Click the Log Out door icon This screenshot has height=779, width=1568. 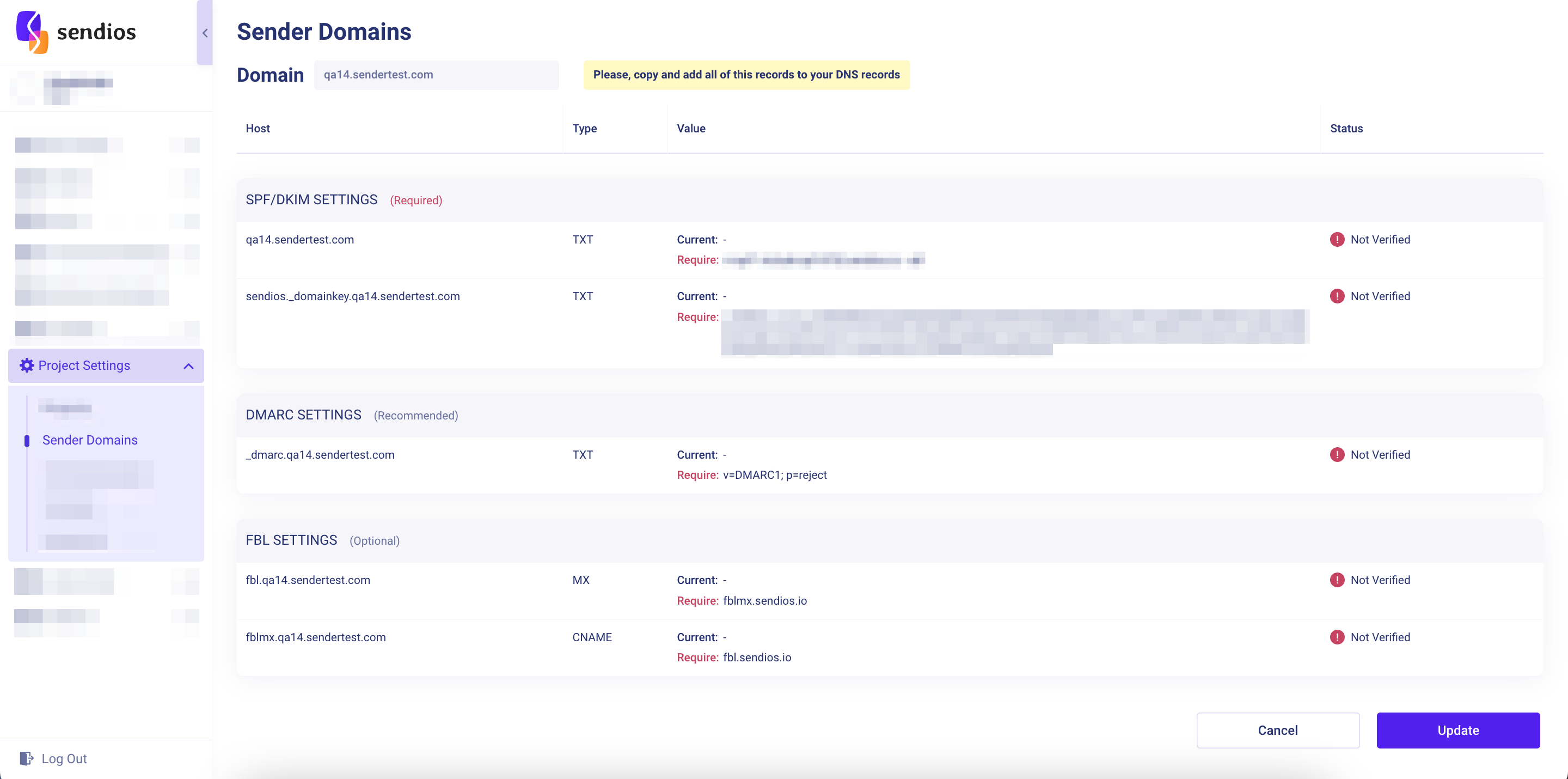tap(26, 758)
